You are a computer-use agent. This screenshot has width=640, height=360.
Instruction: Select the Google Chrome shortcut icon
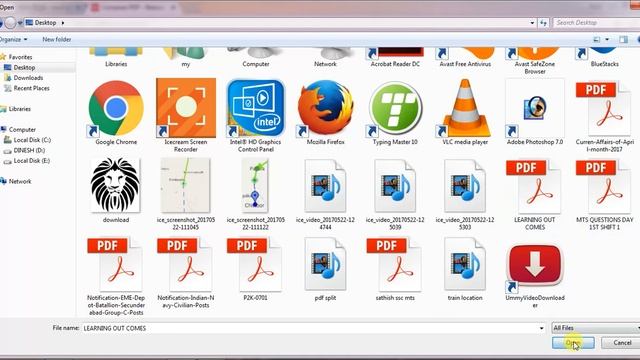(116, 109)
